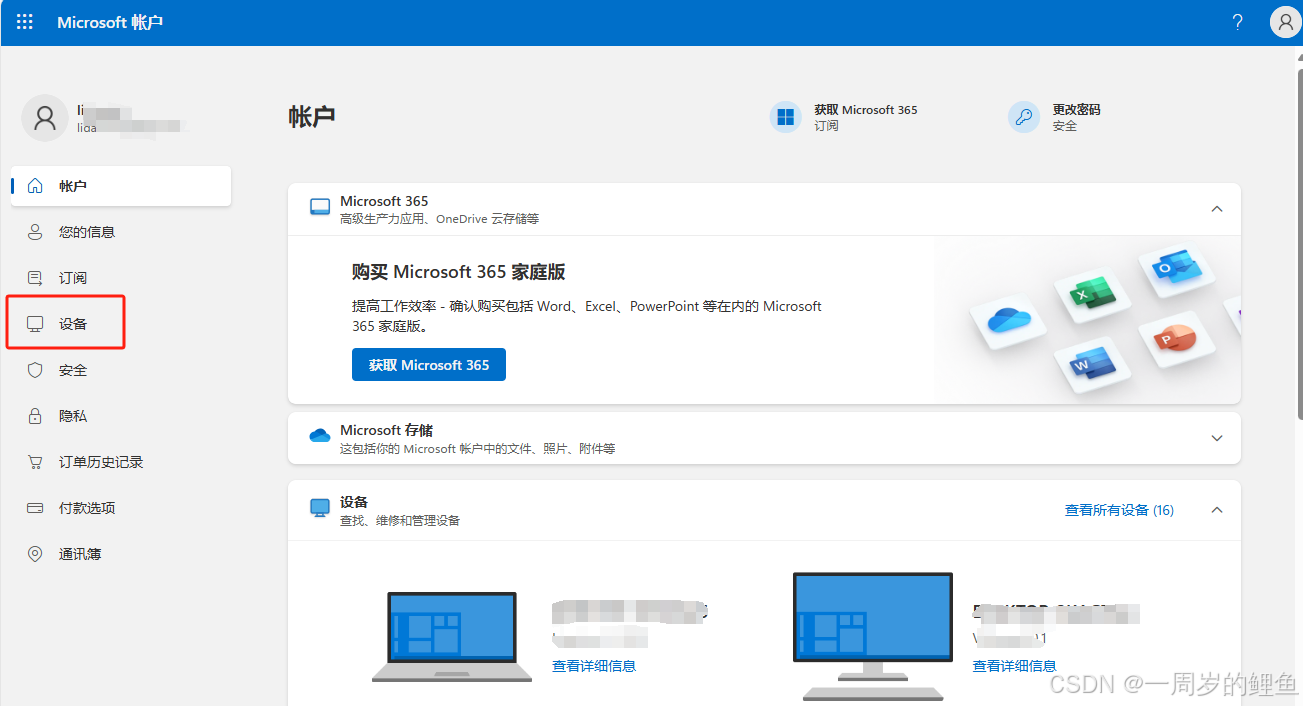1303x706 pixels.
Task: Click 查看详细信息 under the laptop device
Action: (594, 665)
